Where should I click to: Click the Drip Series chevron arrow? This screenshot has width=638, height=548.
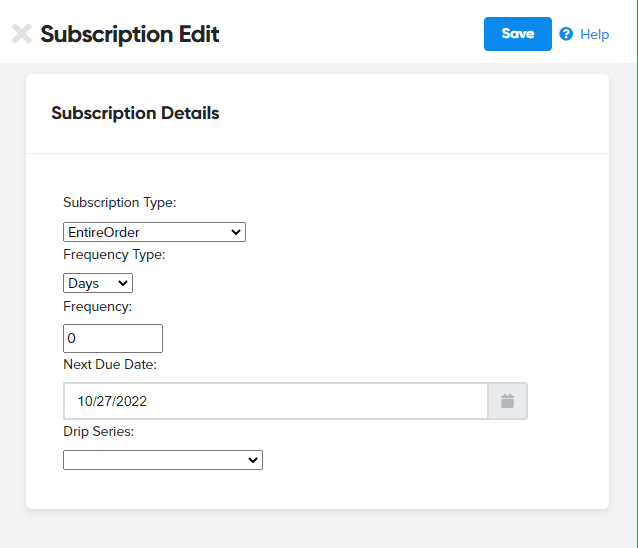pyautogui.click(x=253, y=460)
